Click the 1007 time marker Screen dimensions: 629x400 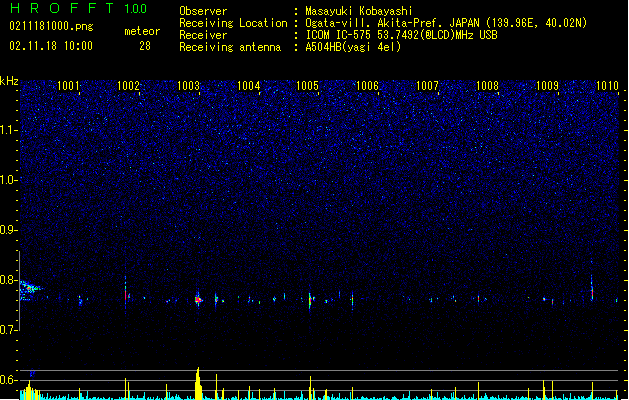click(x=427, y=86)
